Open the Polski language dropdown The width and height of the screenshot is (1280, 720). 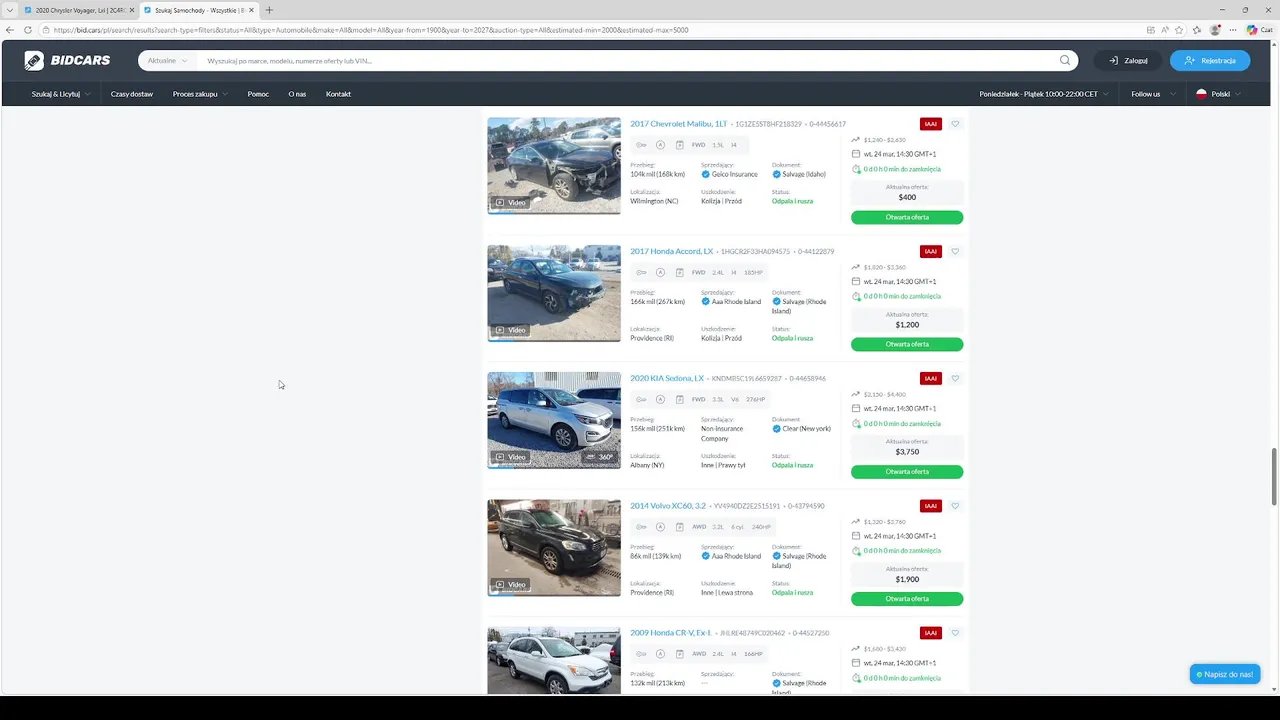click(1219, 94)
